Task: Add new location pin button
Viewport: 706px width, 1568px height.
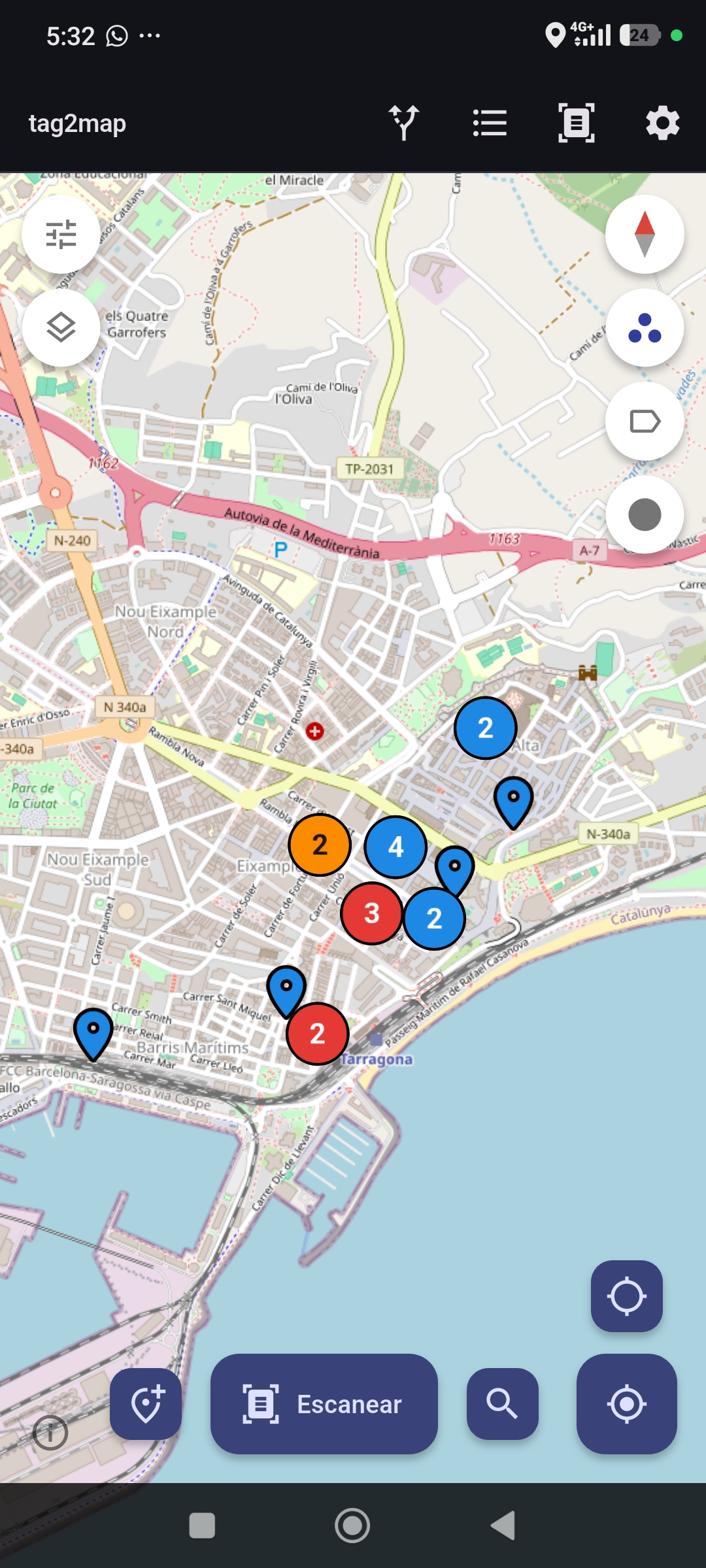Action: pos(146,1403)
